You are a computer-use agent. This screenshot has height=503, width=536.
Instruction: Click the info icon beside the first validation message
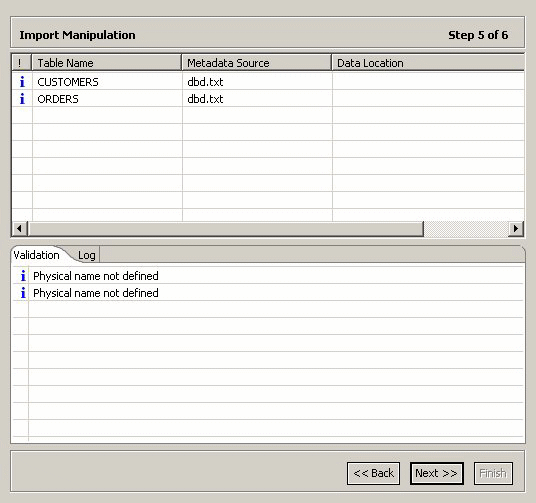[23, 276]
